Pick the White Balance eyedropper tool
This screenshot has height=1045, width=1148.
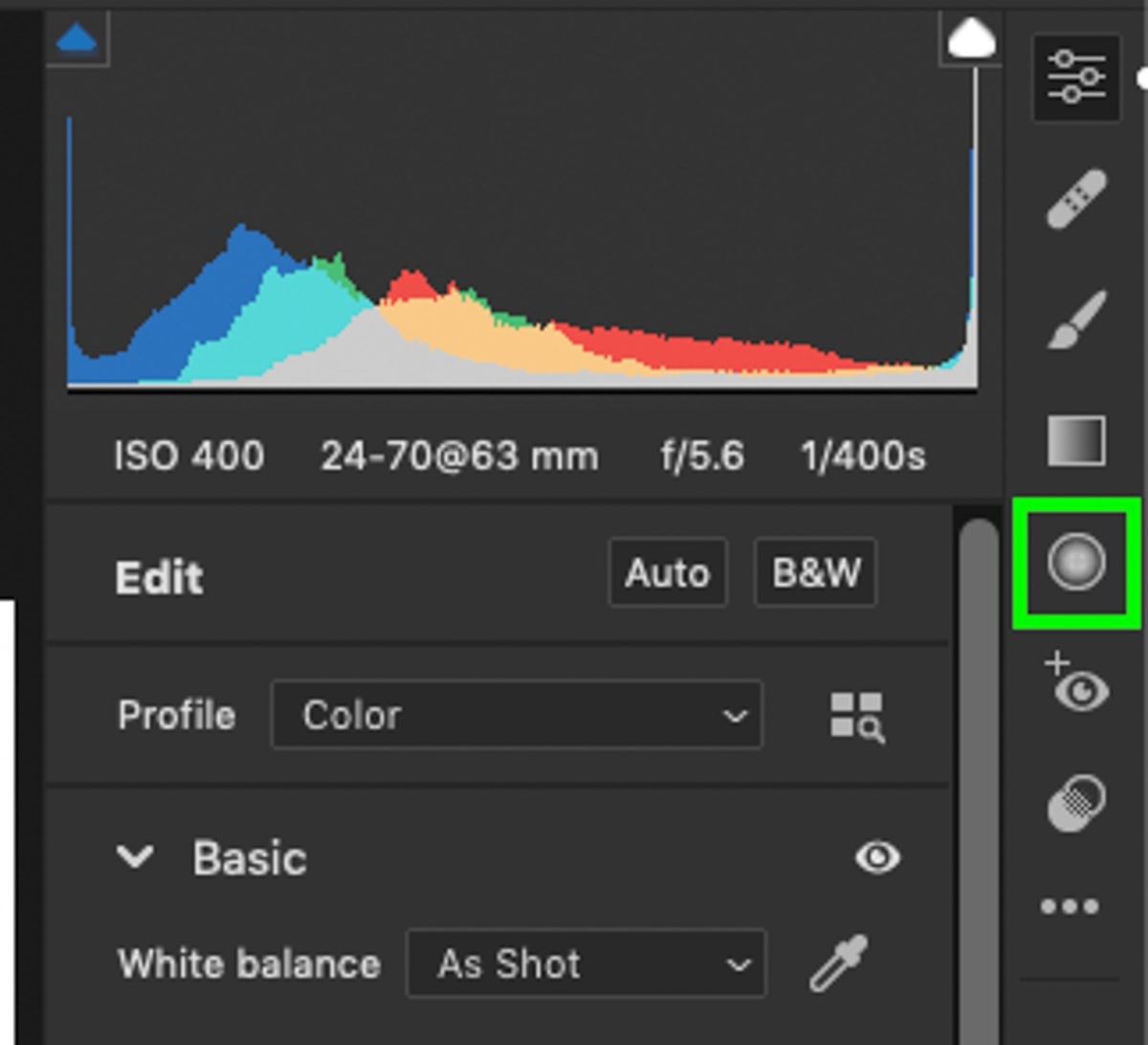839,963
